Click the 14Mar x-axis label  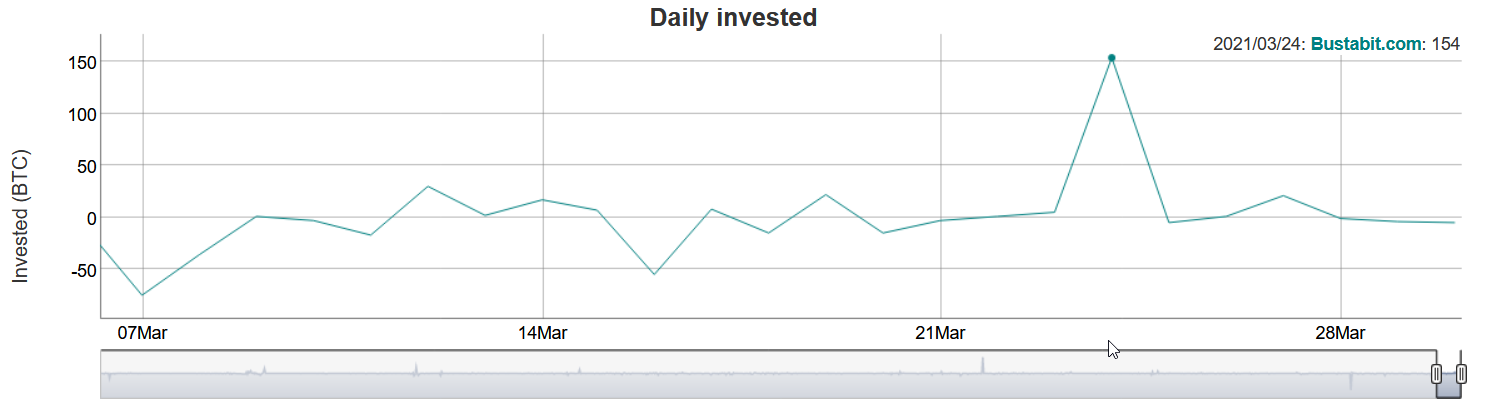[542, 332]
